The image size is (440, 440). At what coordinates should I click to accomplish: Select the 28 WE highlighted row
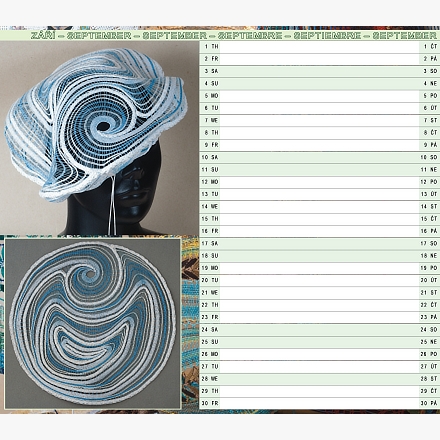click(x=319, y=379)
